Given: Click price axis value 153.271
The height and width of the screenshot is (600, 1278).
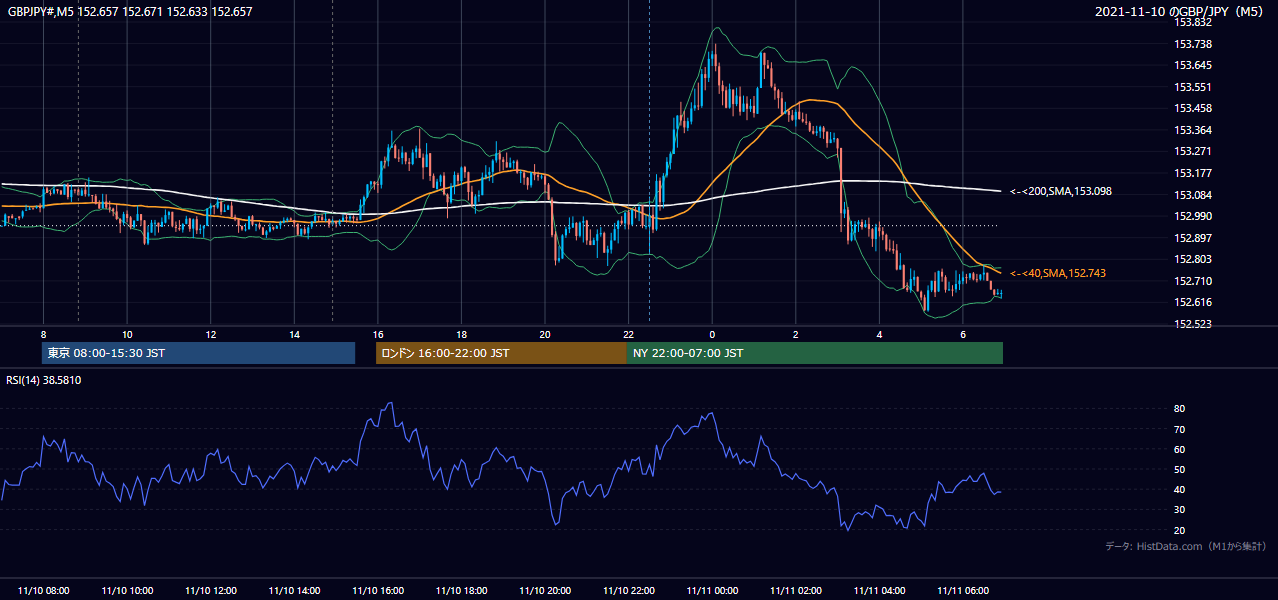Looking at the screenshot, I should pyautogui.click(x=1192, y=151).
